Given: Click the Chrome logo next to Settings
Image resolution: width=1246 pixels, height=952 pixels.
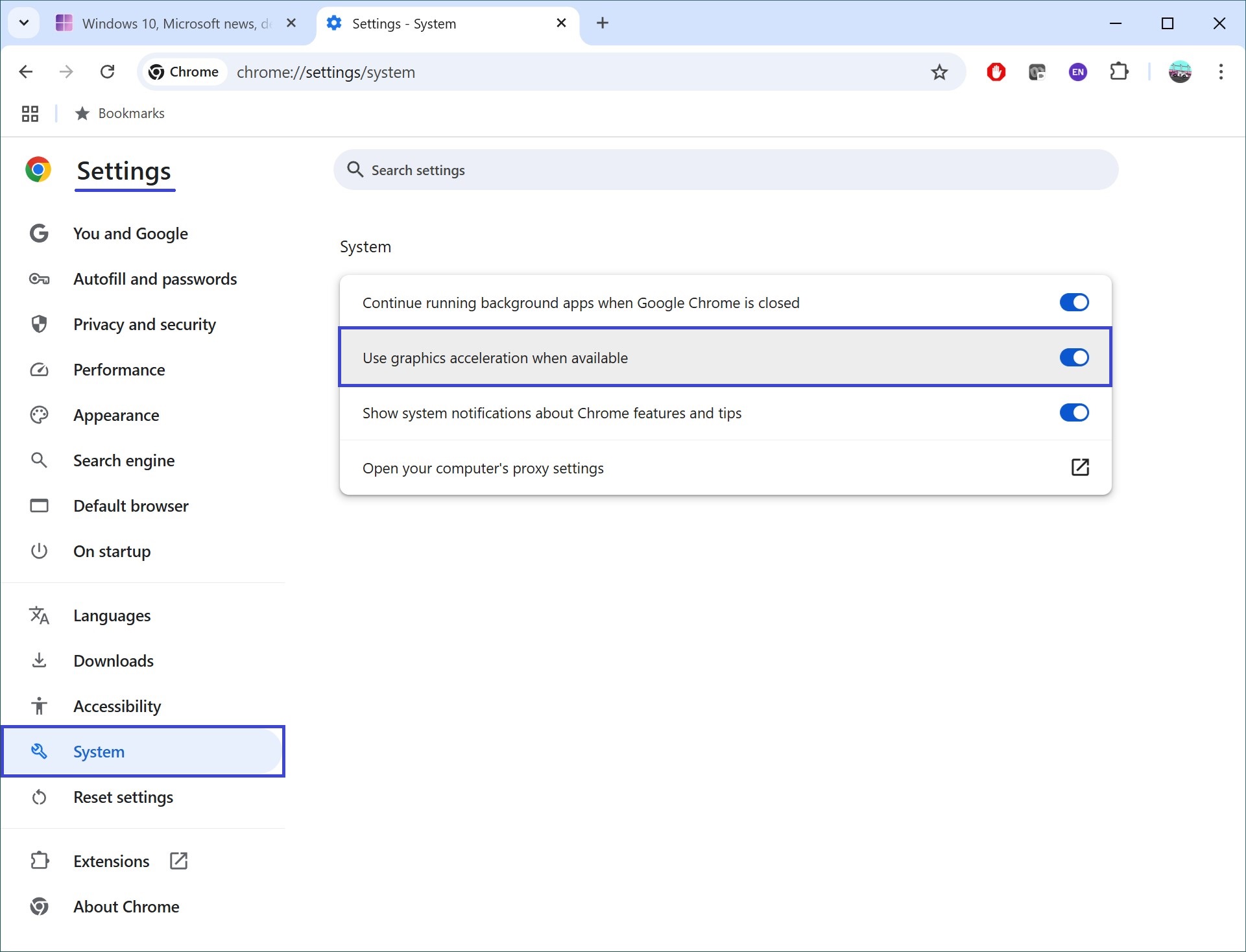Looking at the screenshot, I should tap(38, 170).
